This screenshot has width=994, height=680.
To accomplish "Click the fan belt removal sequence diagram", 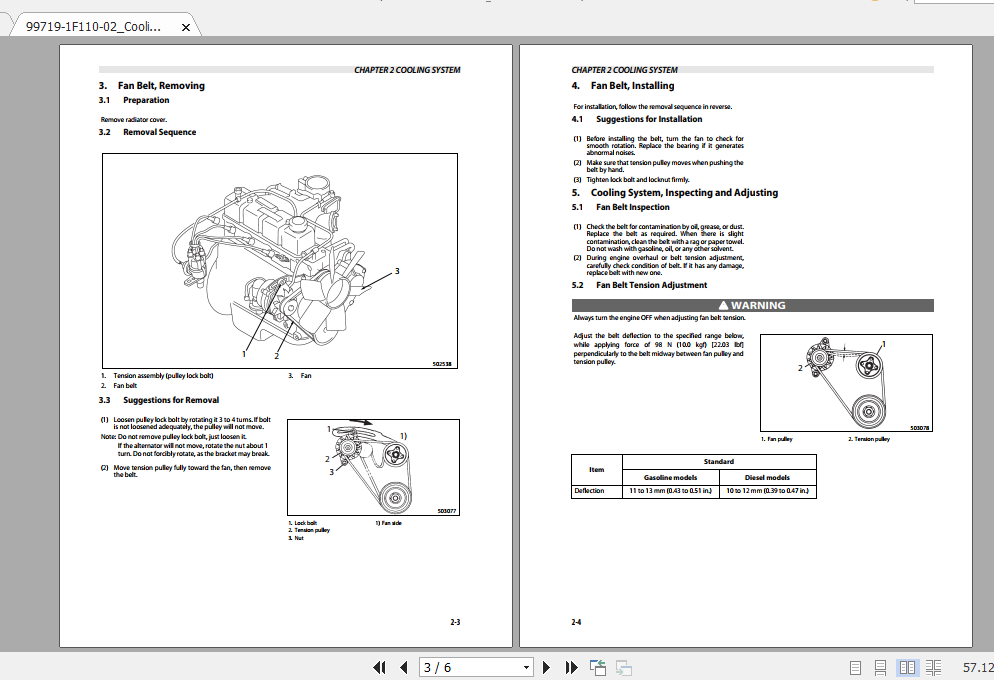I will point(278,261).
